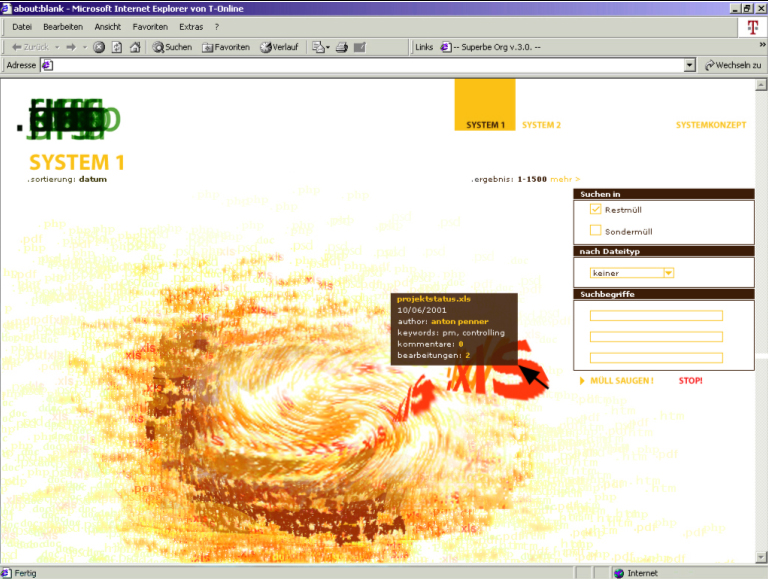The width and height of the screenshot is (768, 579).
Task: Switch to the SYSTEM 2 tab
Action: coord(541,125)
